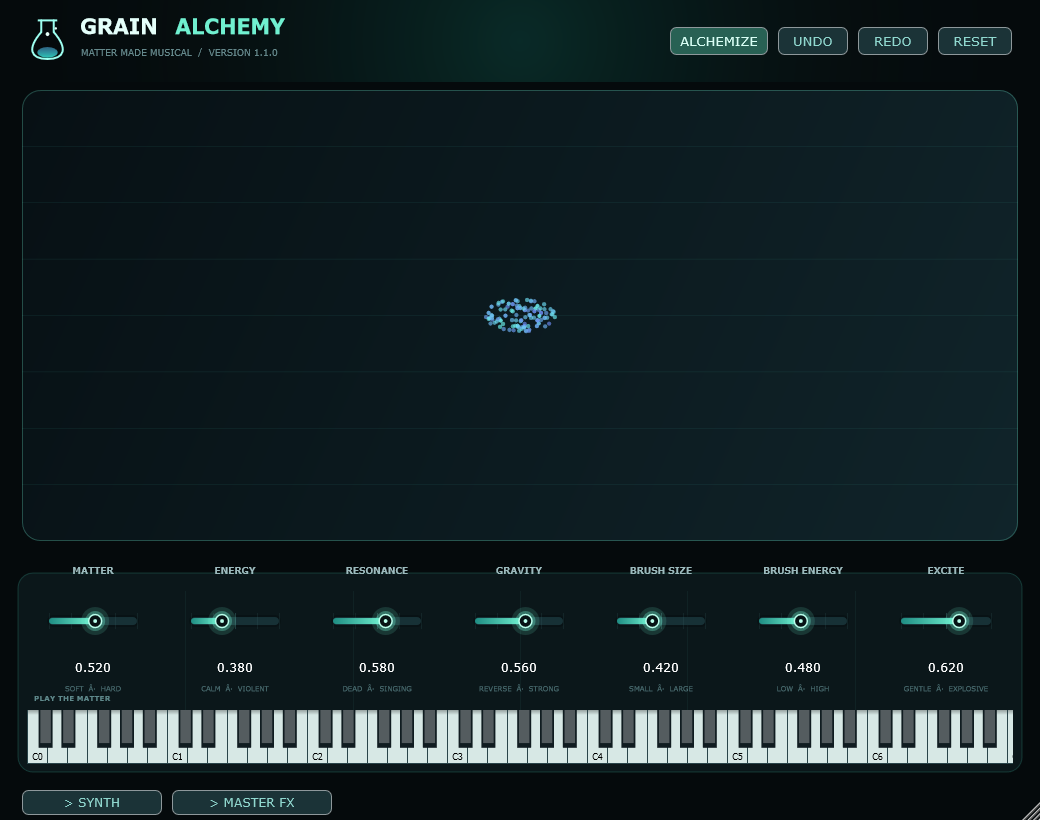1040x820 pixels.
Task: Reset the patch with Reset button
Action: point(974,41)
